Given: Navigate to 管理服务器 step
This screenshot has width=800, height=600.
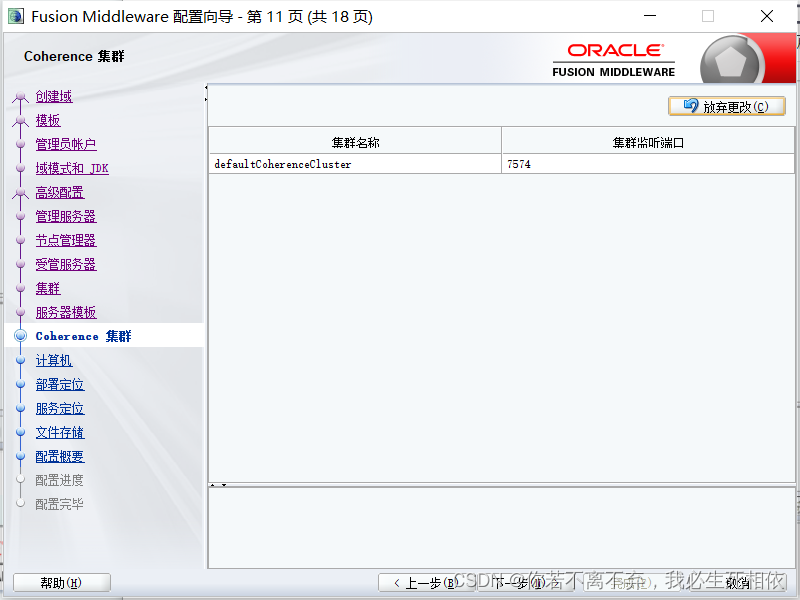Looking at the screenshot, I should pos(66,216).
